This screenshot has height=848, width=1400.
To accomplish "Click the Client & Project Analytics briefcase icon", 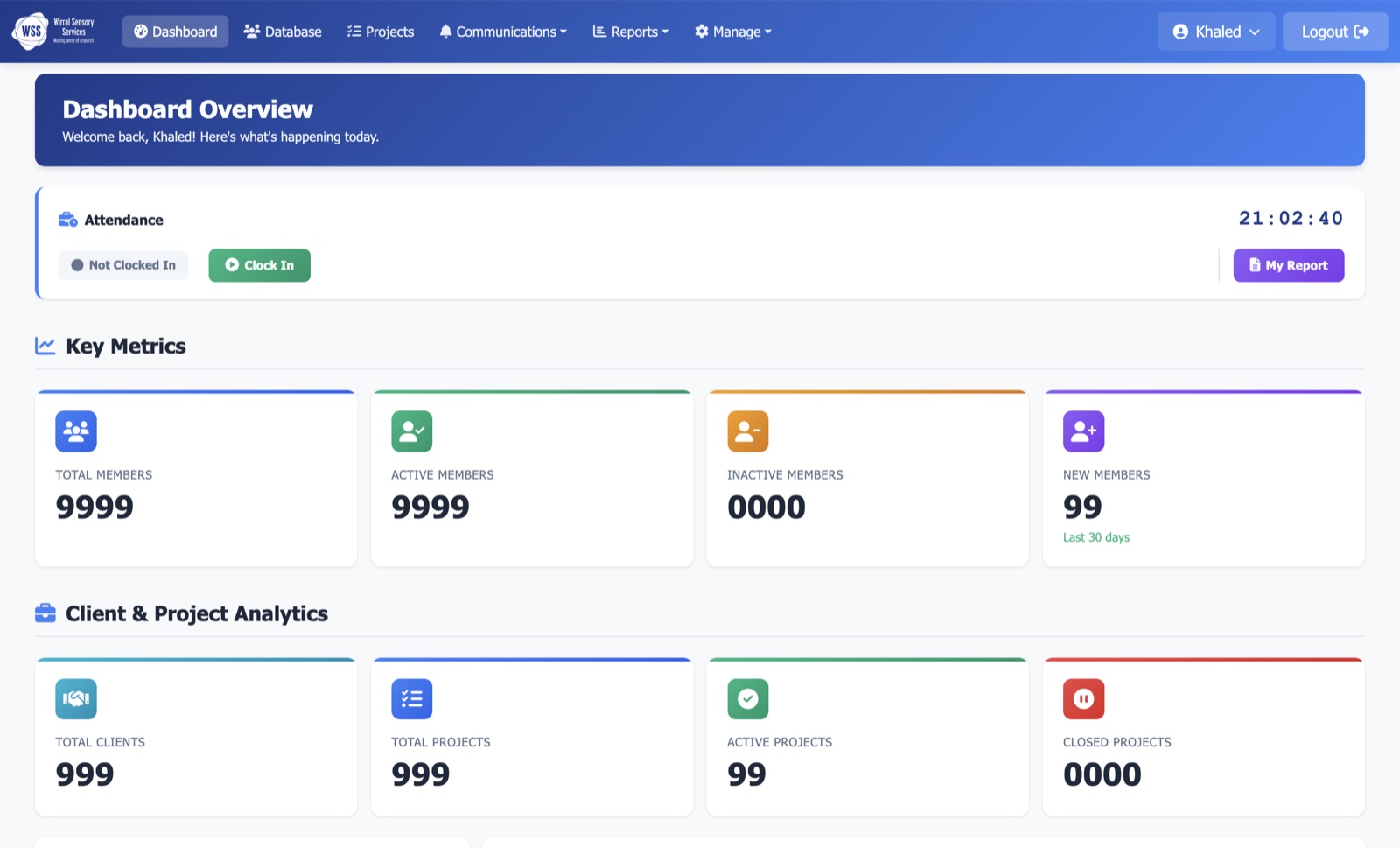I will (45, 613).
